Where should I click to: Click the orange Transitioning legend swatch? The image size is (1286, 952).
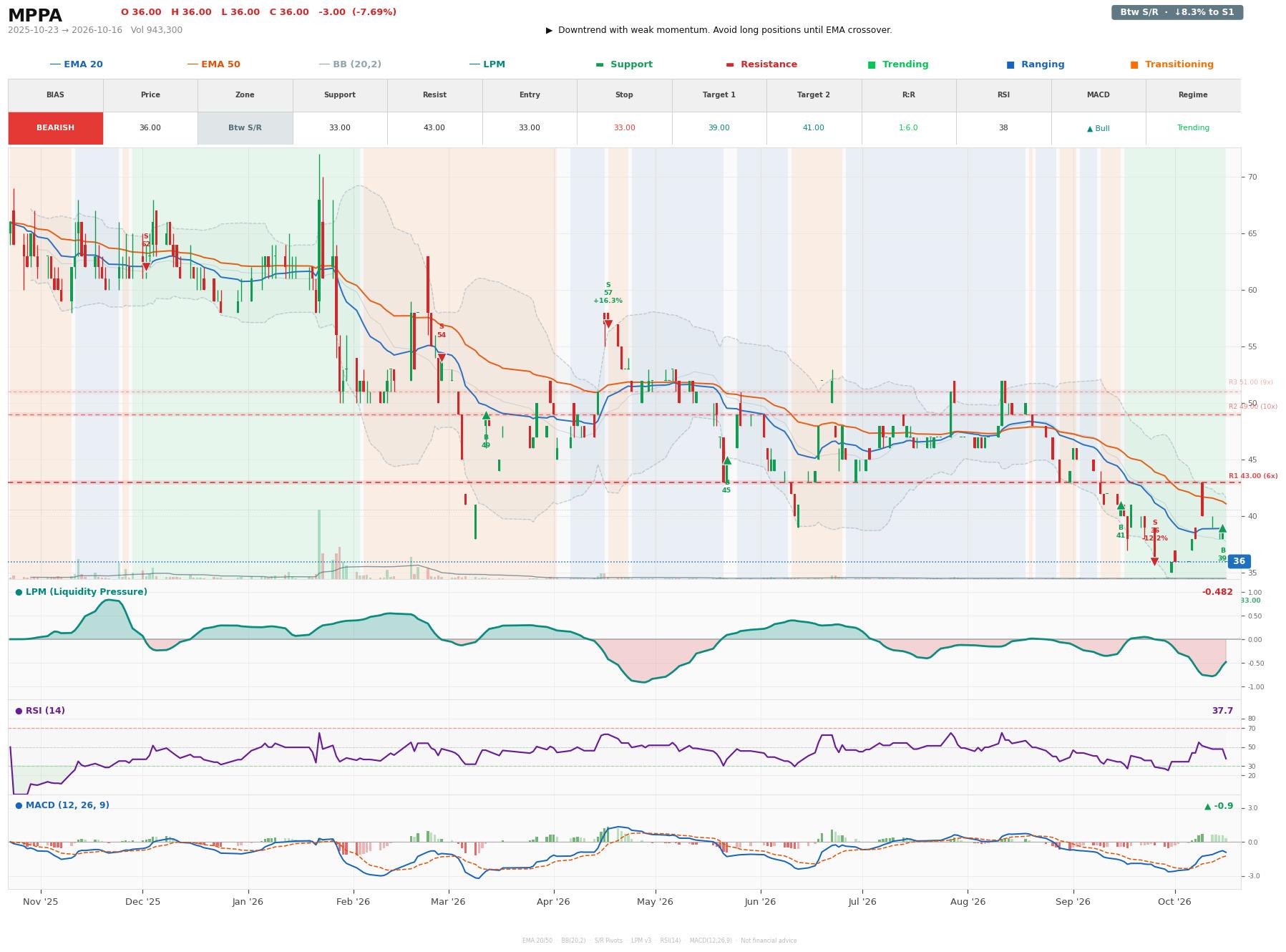pos(1134,64)
